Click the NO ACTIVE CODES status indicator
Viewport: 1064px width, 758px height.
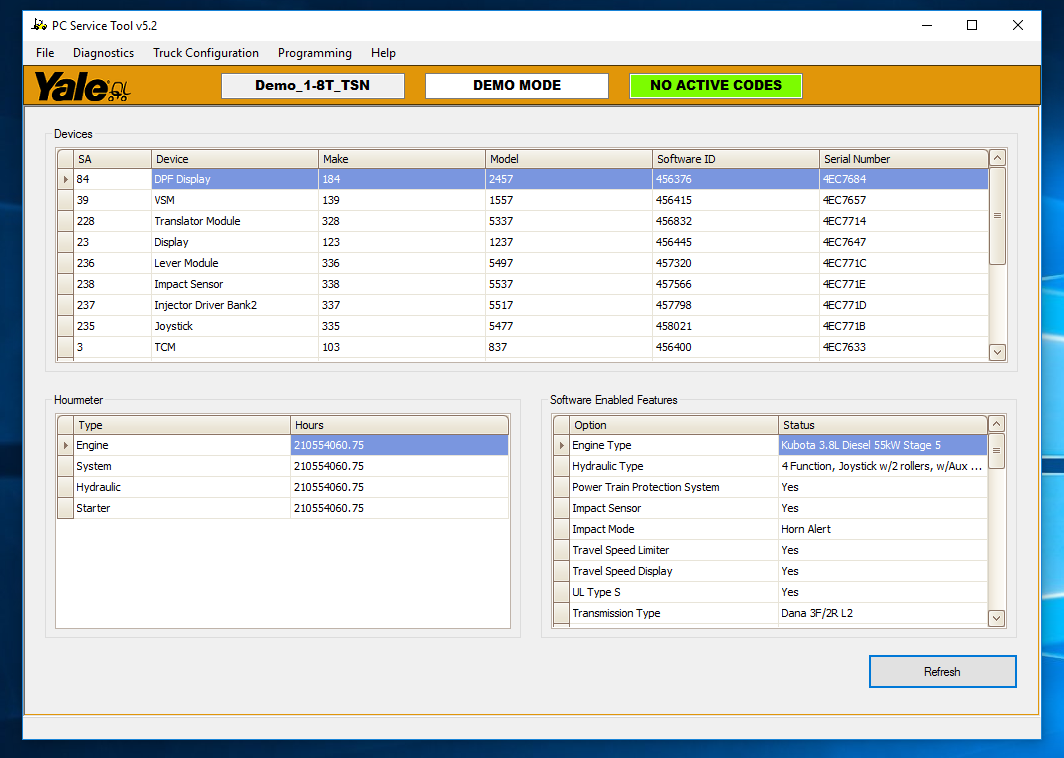coord(715,86)
